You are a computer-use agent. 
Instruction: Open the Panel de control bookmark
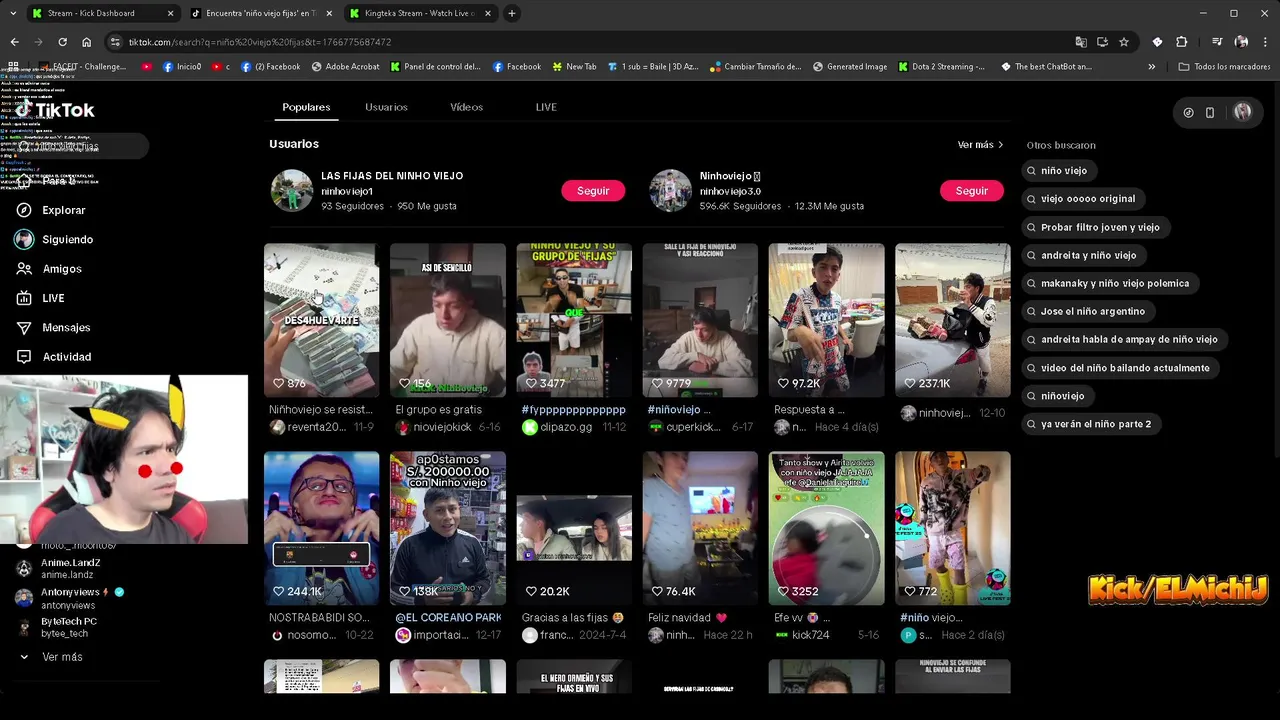[435, 67]
